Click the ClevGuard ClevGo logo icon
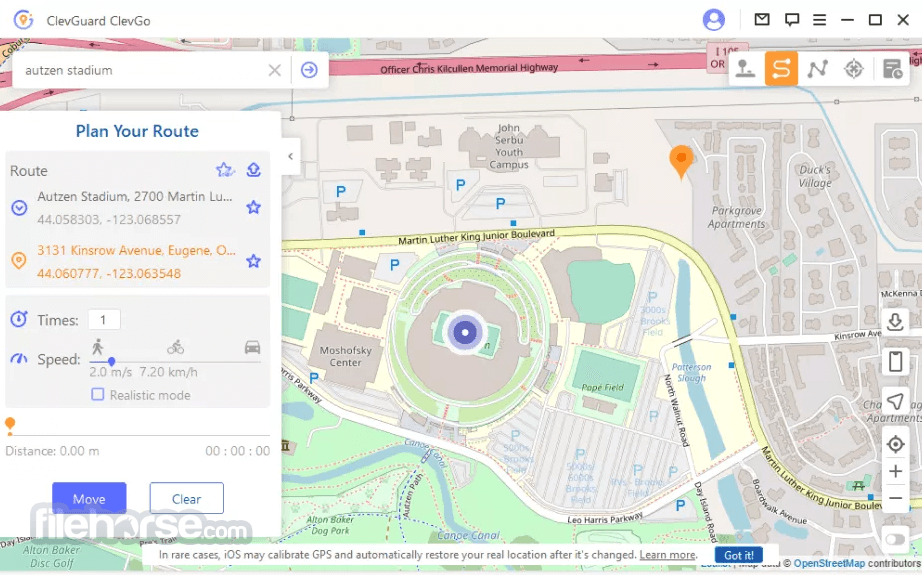The height and width of the screenshot is (575, 922). point(24,20)
